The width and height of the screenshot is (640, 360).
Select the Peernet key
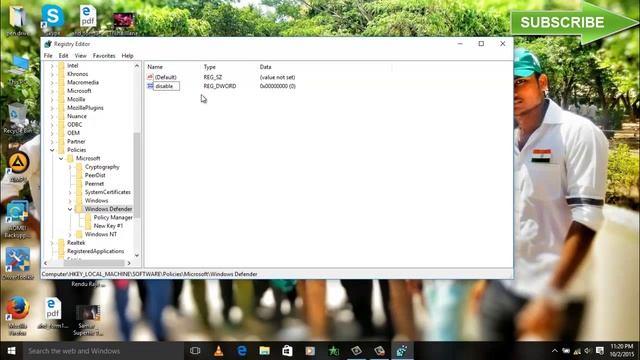[x=94, y=184]
